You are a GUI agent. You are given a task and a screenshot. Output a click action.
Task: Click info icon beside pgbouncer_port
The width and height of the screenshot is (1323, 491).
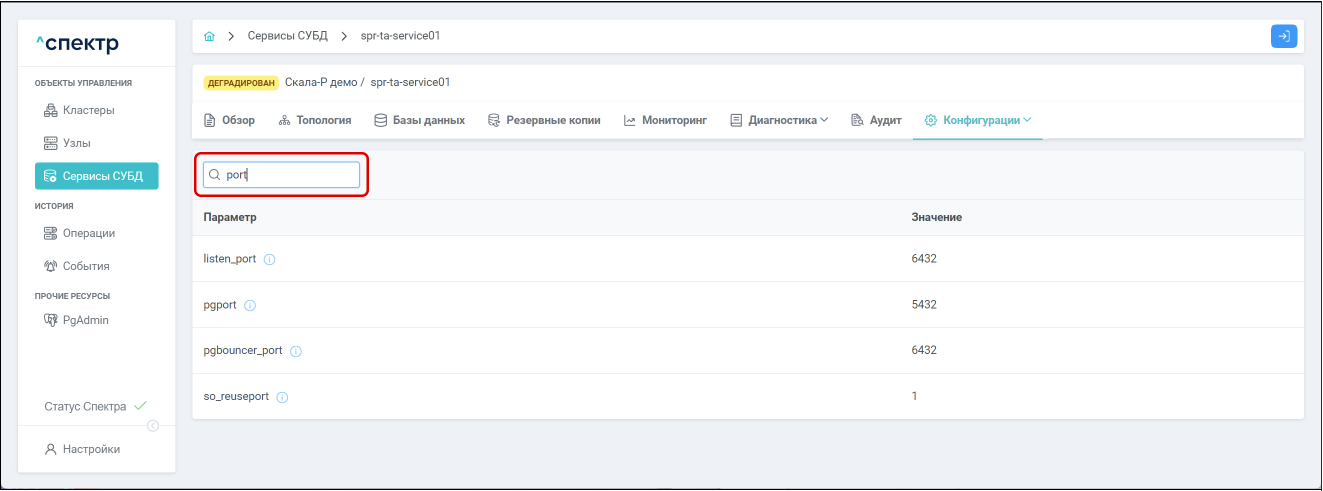pyautogui.click(x=296, y=351)
